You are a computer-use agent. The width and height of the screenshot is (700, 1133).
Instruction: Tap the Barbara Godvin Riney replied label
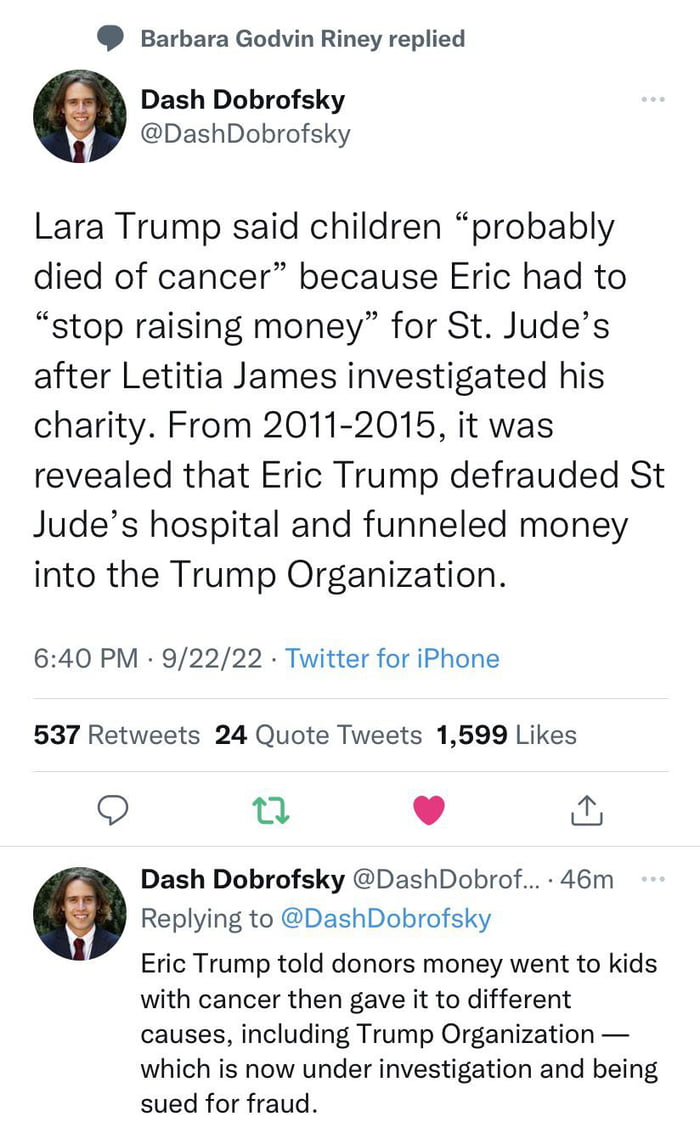[x=302, y=39]
